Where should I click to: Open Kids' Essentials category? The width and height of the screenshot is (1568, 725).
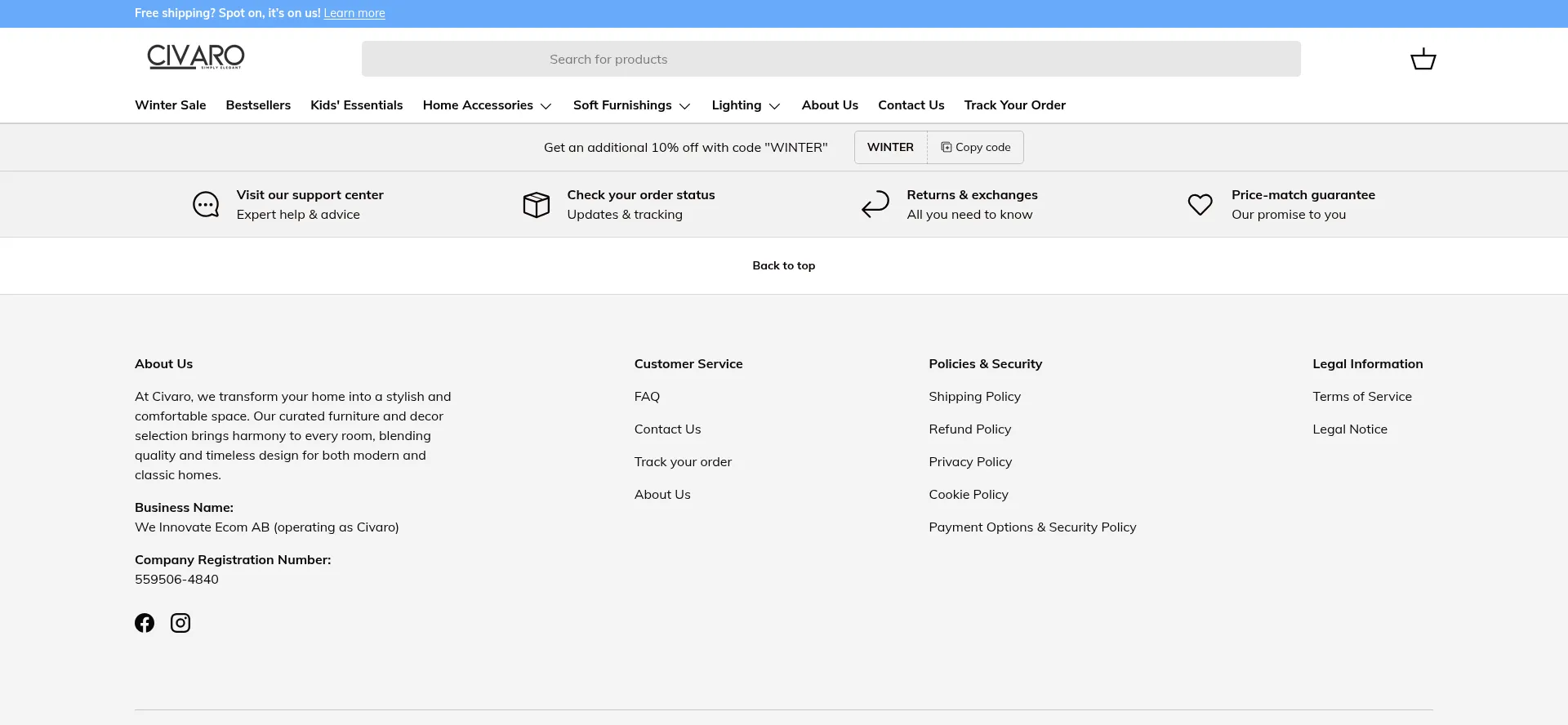tap(356, 105)
